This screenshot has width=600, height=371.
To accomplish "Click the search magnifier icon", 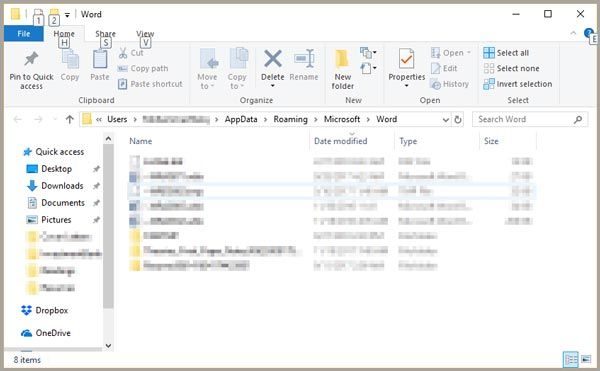I will [x=578, y=119].
